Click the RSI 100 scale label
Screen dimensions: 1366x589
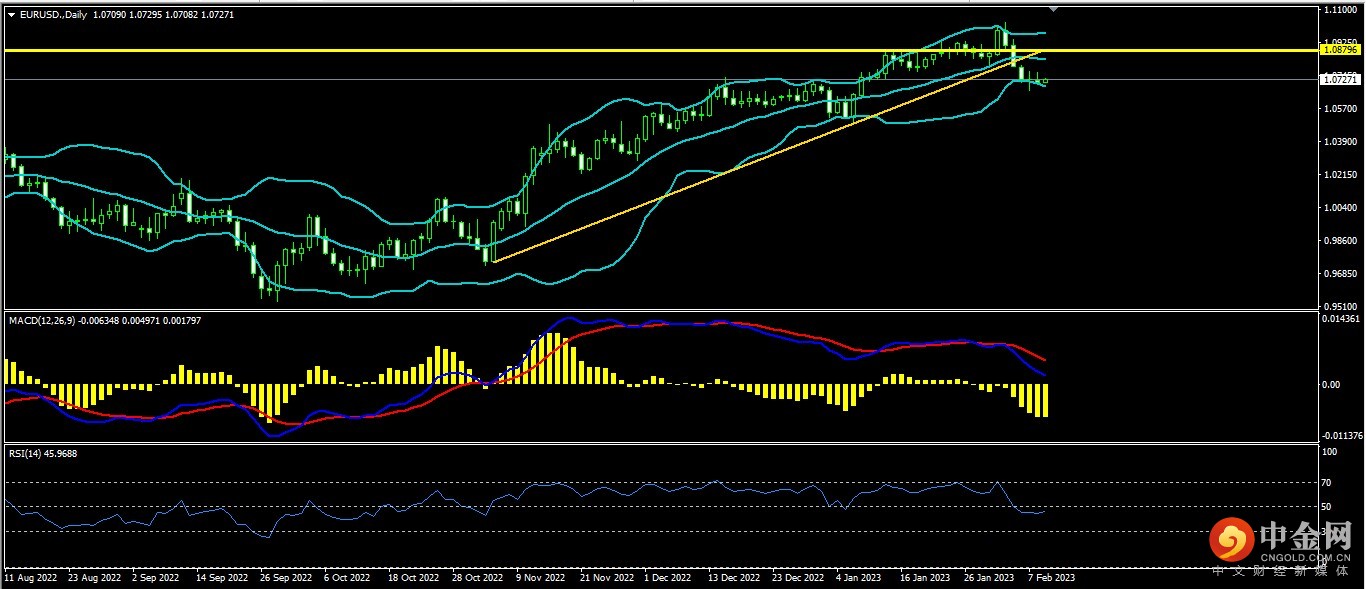tap(1328, 452)
